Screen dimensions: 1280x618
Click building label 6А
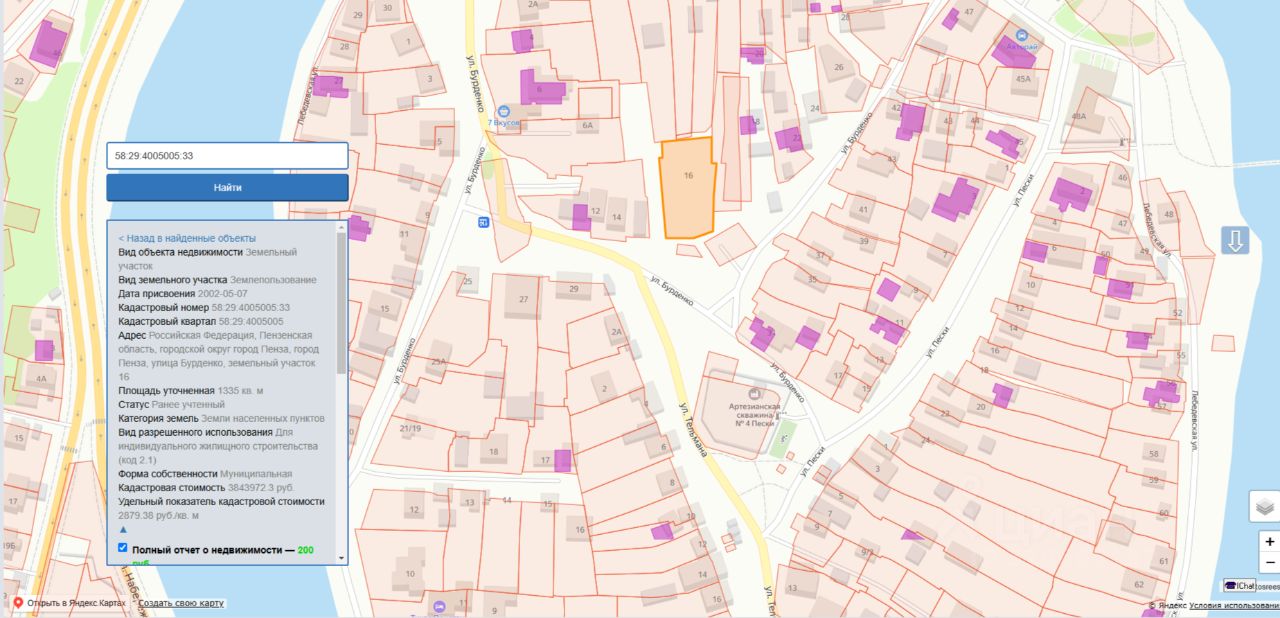[x=587, y=126]
